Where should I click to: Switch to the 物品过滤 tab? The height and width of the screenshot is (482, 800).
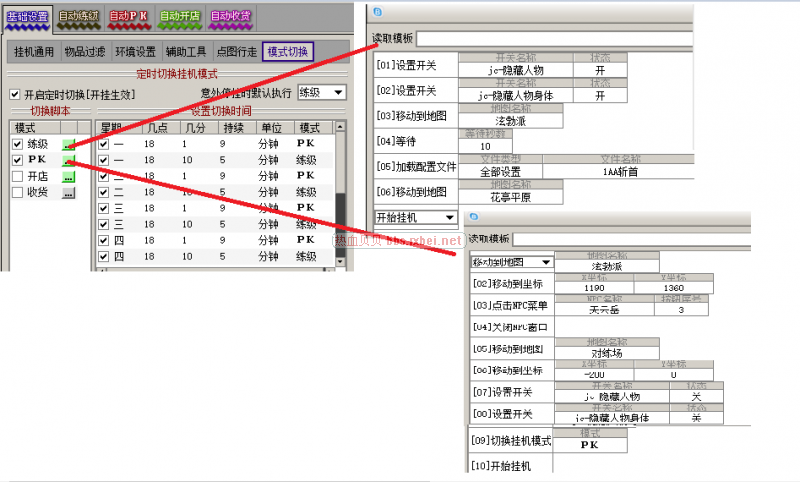point(85,51)
